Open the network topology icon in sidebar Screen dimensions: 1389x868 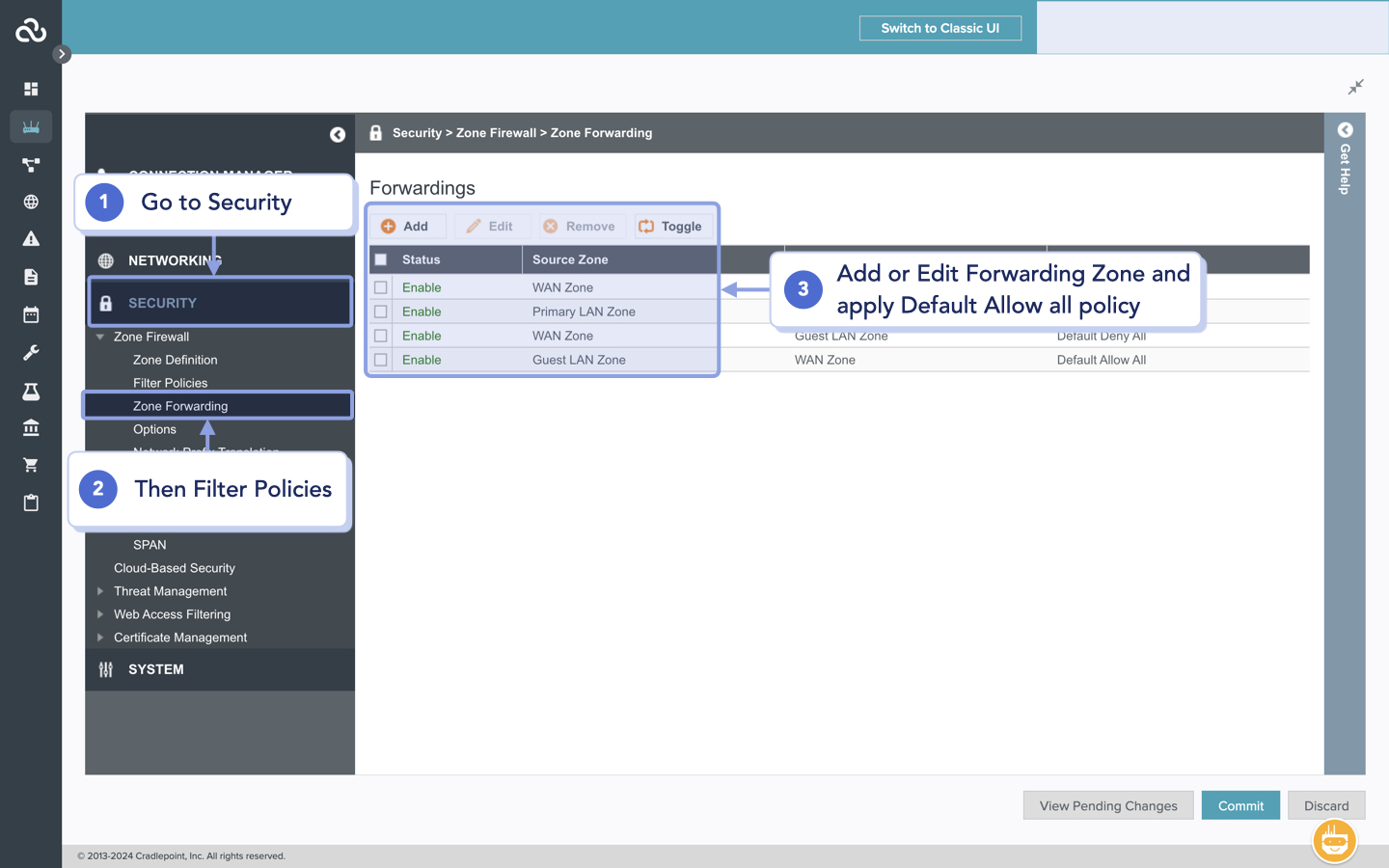[31, 164]
